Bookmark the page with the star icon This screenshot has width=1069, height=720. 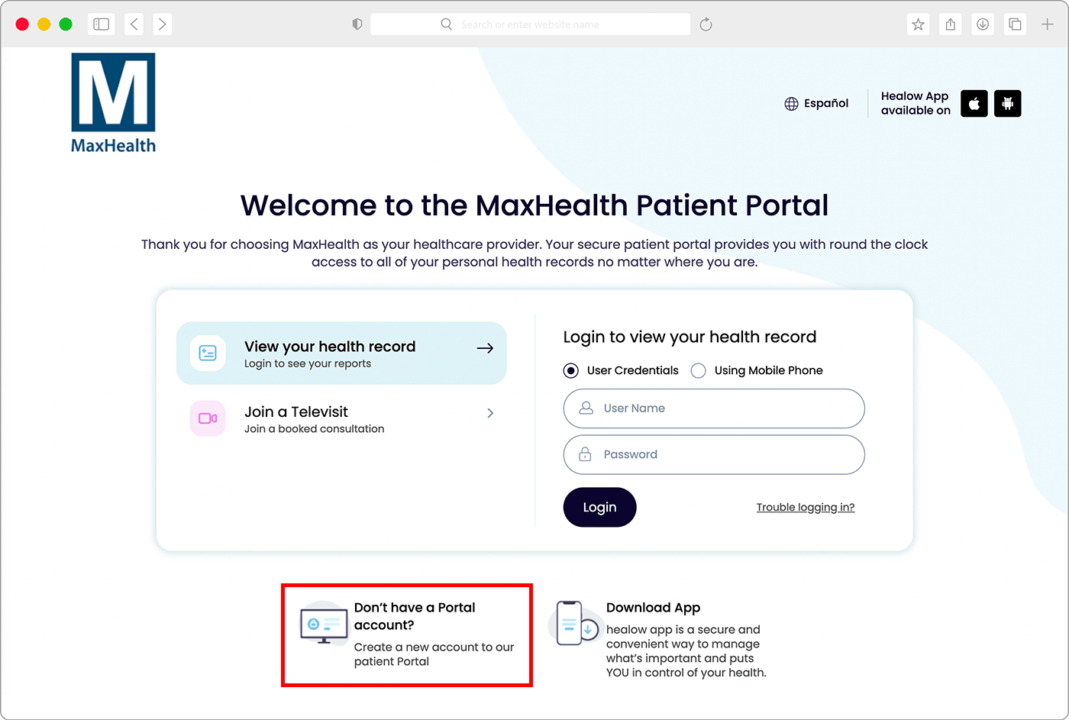tap(918, 24)
